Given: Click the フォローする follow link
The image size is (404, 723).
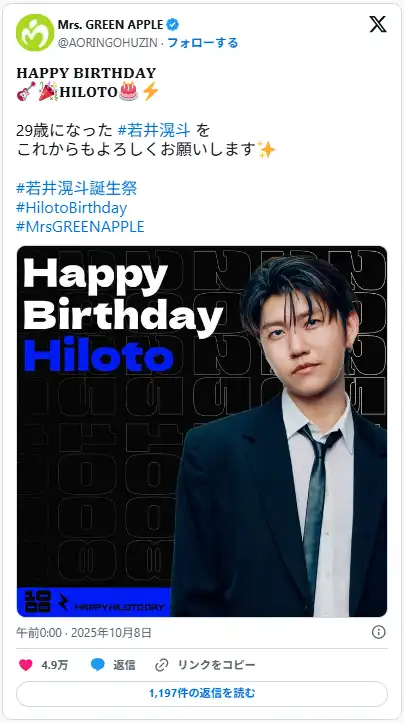Looking at the screenshot, I should [202, 43].
